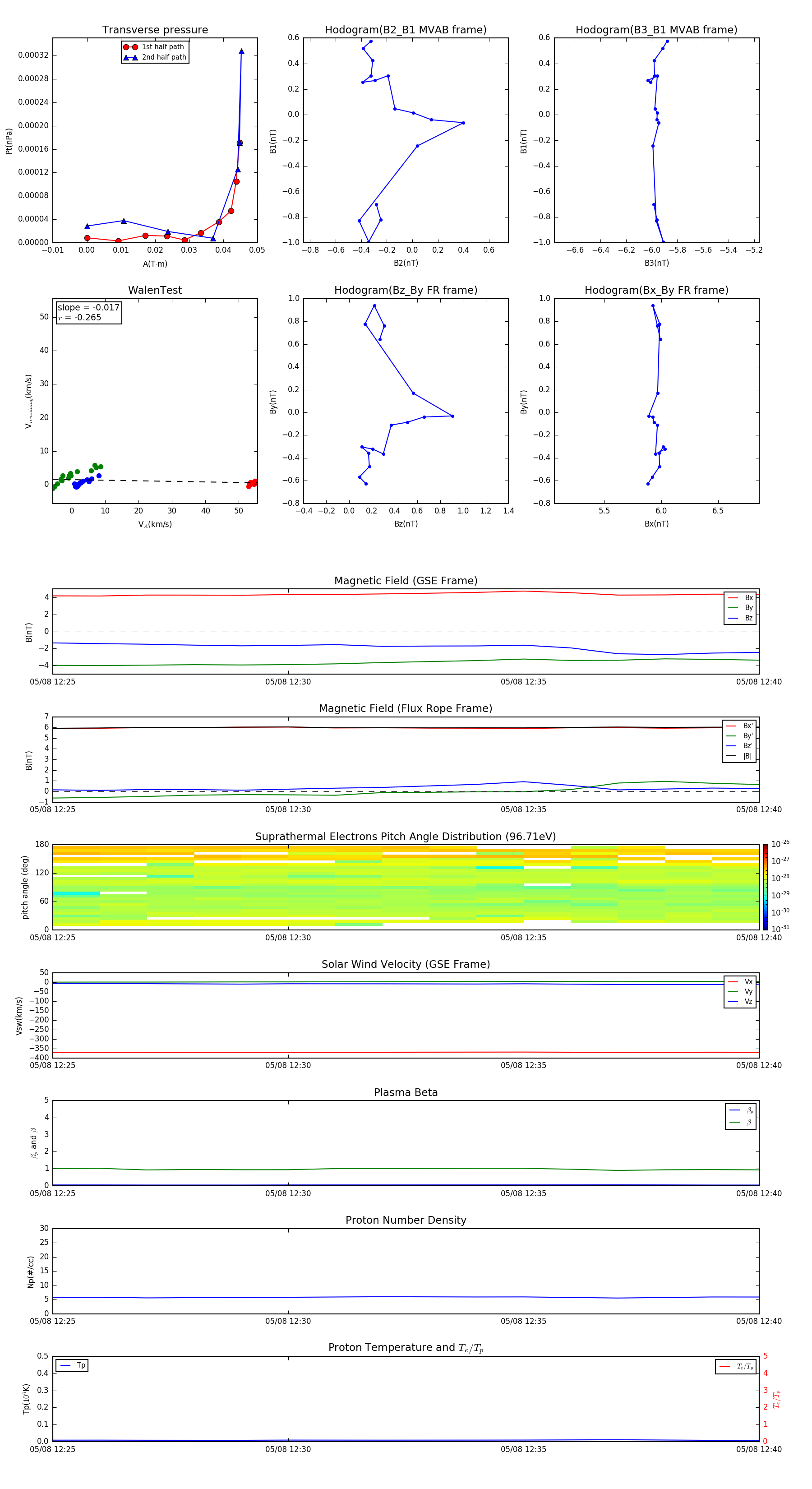Select 'By' legend entry in GSE magnetic field

pyautogui.click(x=740, y=607)
